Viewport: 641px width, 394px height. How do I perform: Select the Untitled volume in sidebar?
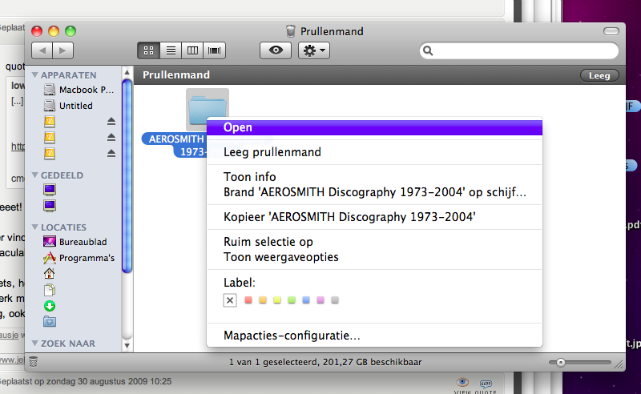coord(68,105)
